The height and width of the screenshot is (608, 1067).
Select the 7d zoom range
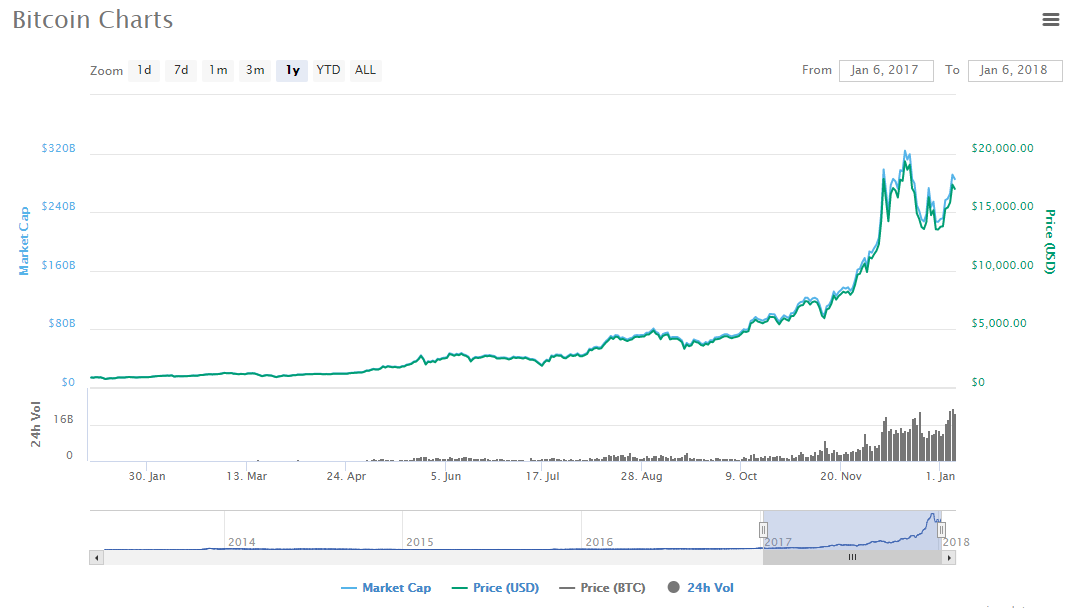pos(180,70)
